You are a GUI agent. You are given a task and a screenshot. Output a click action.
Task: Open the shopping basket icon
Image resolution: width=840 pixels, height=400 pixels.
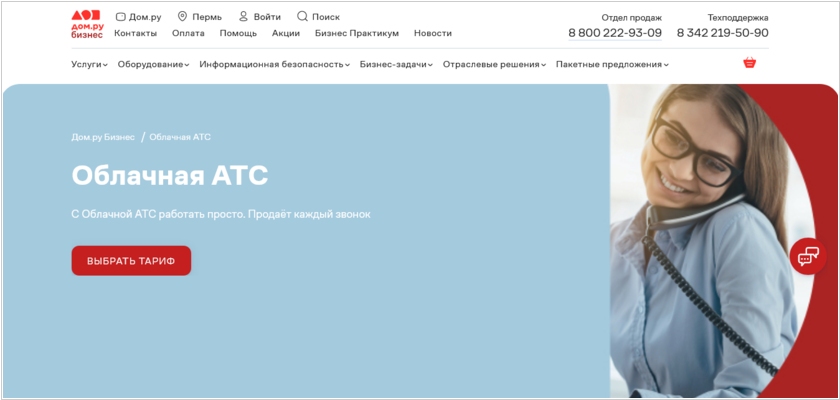[x=749, y=63]
